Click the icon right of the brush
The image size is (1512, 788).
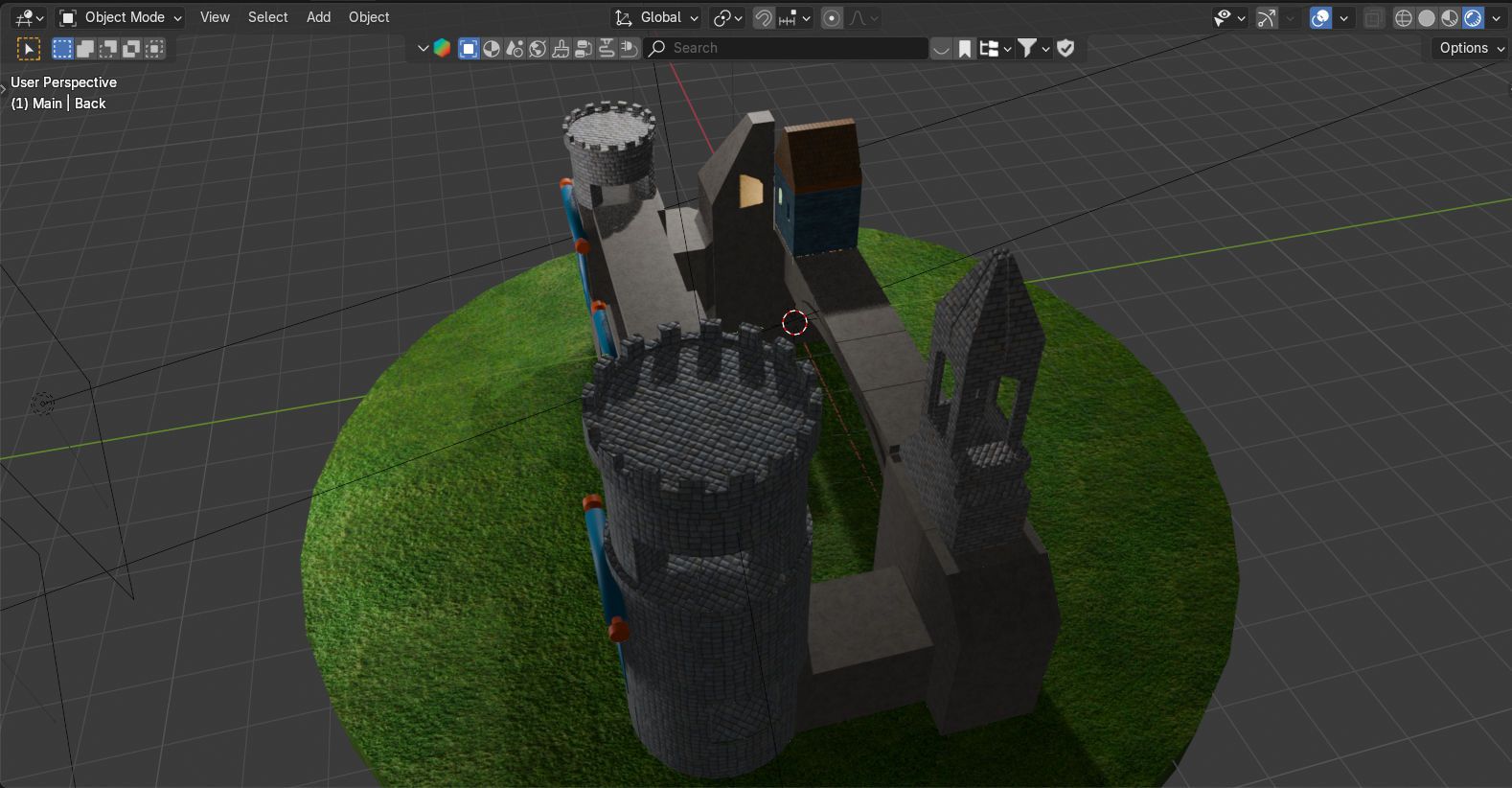pos(584,48)
